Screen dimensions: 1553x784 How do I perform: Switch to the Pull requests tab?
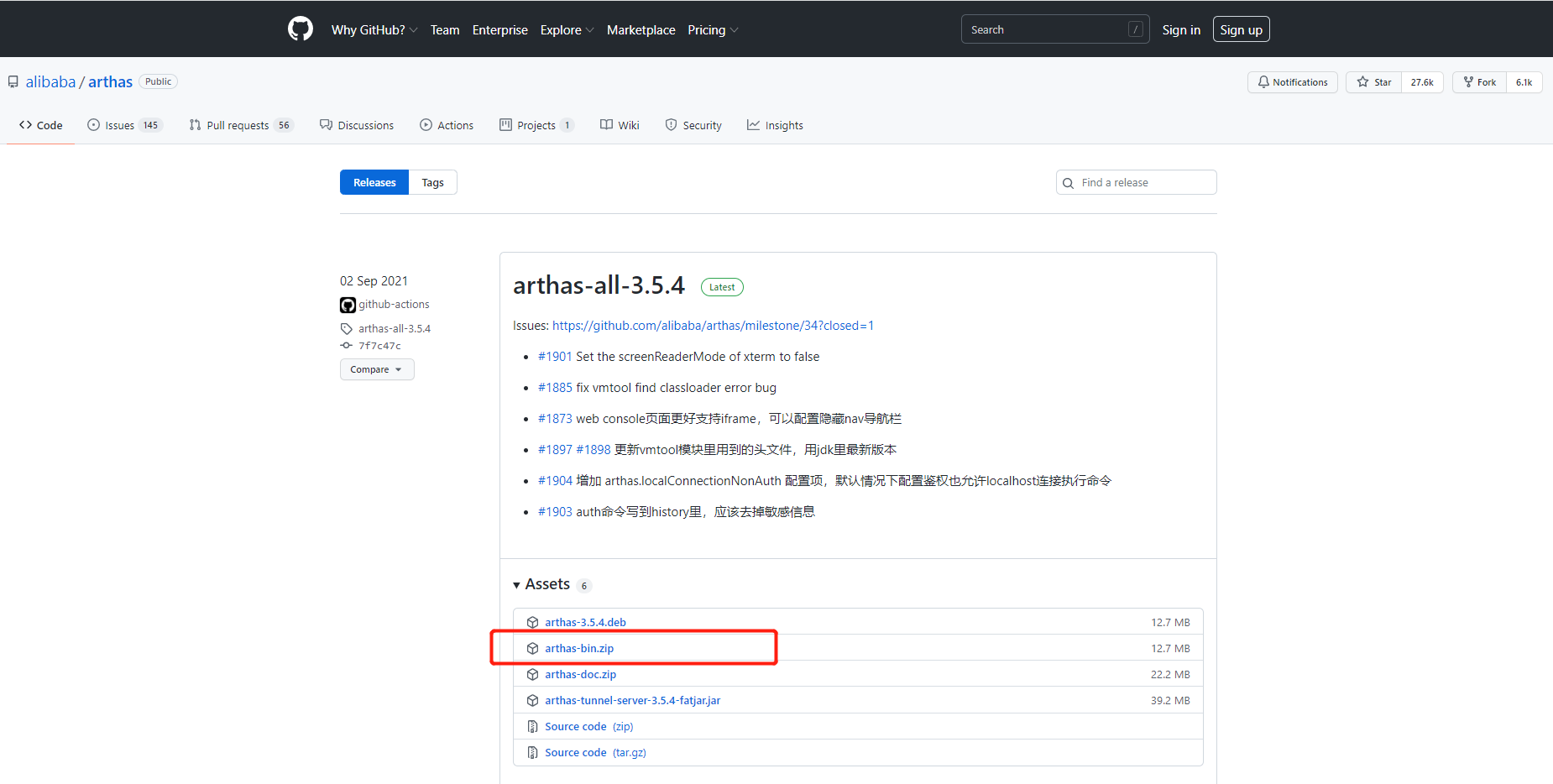pyautogui.click(x=241, y=125)
